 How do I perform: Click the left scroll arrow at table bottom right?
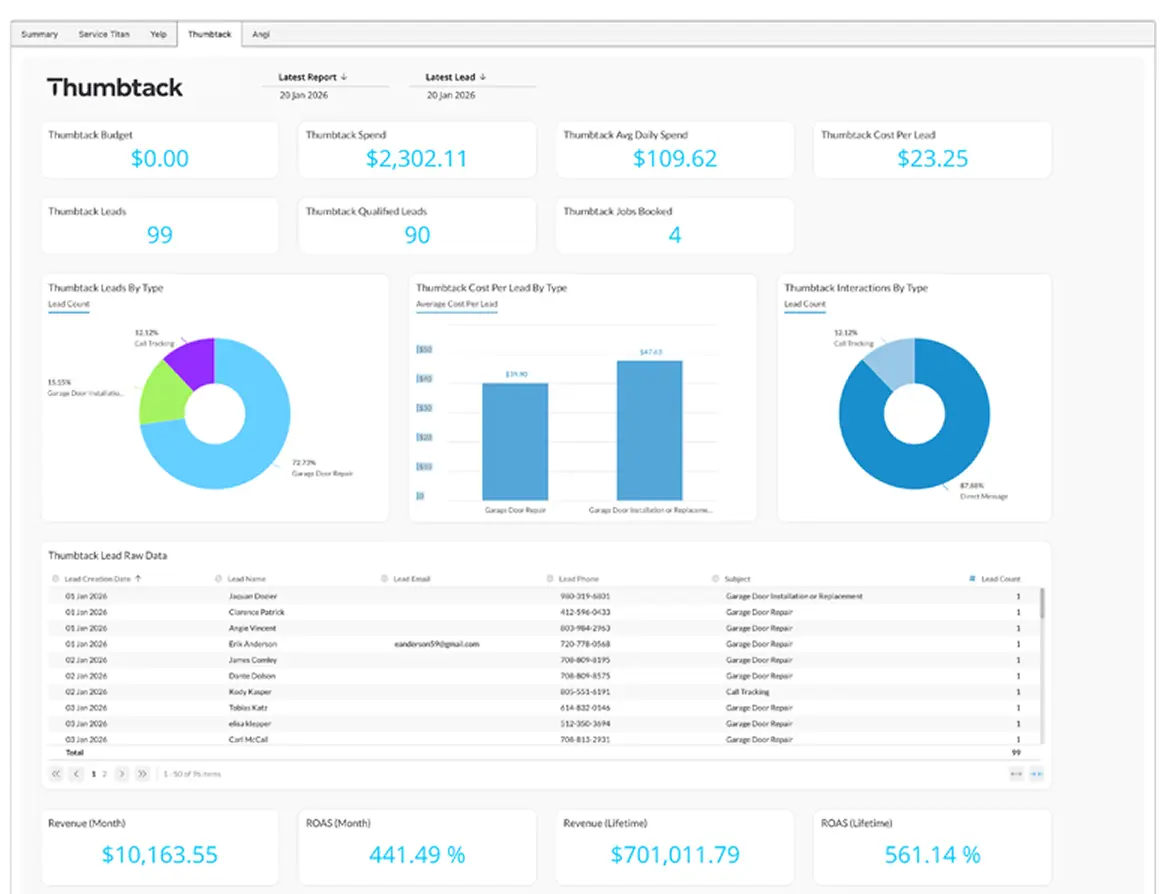[x=1016, y=773]
